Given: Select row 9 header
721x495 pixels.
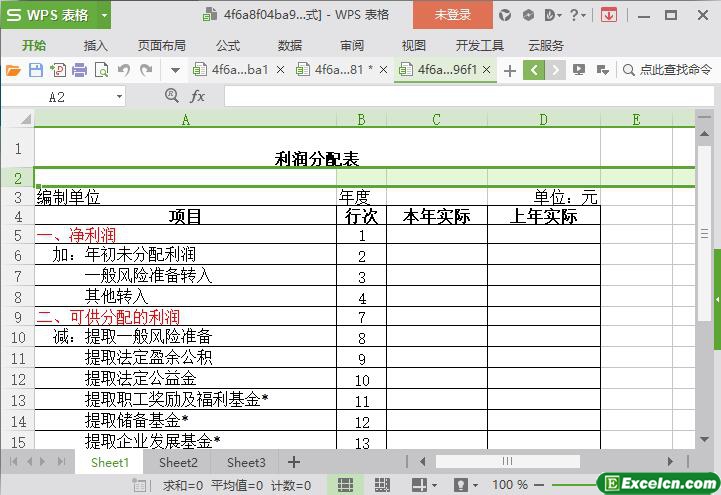Looking at the screenshot, I should point(17,317).
